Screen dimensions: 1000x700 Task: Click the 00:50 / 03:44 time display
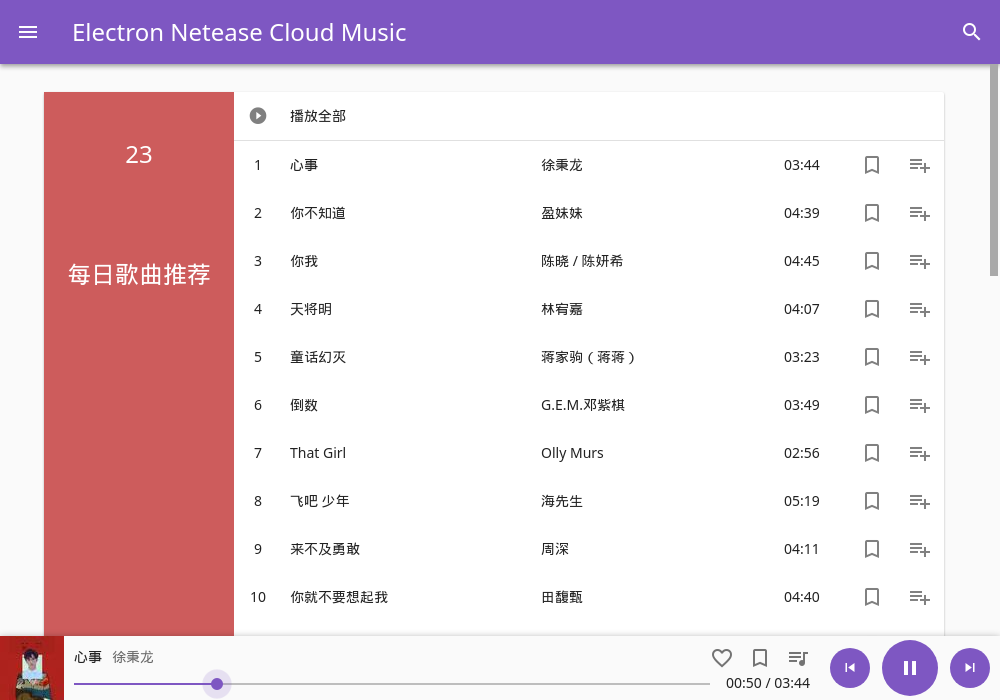click(768, 683)
